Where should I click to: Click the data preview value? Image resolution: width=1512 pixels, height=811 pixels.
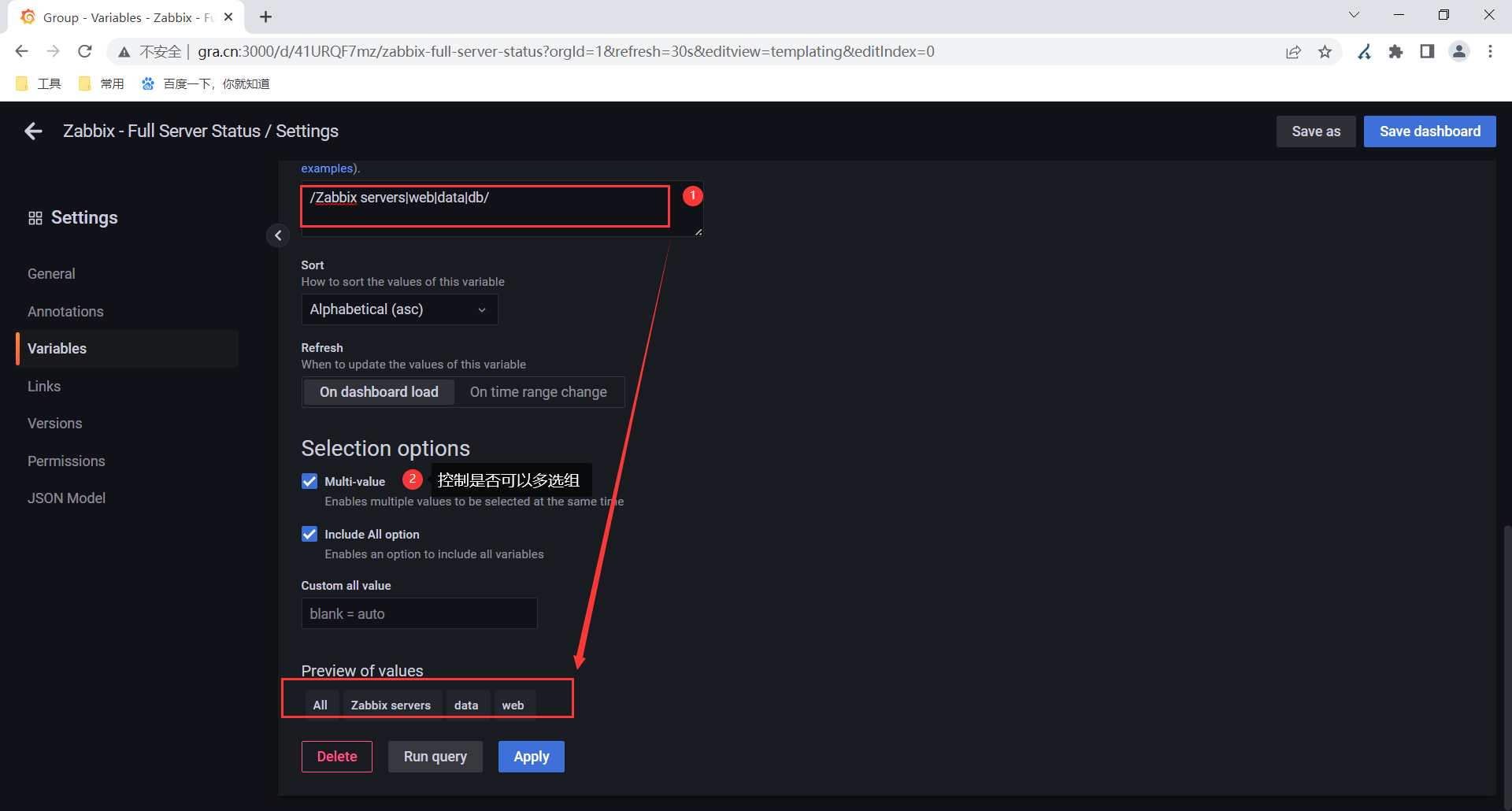(466, 705)
